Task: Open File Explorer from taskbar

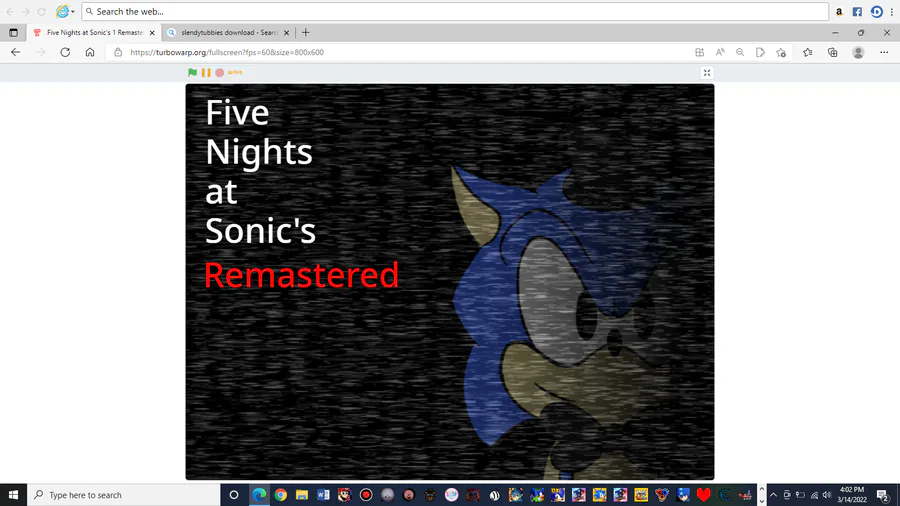Action: (302, 495)
